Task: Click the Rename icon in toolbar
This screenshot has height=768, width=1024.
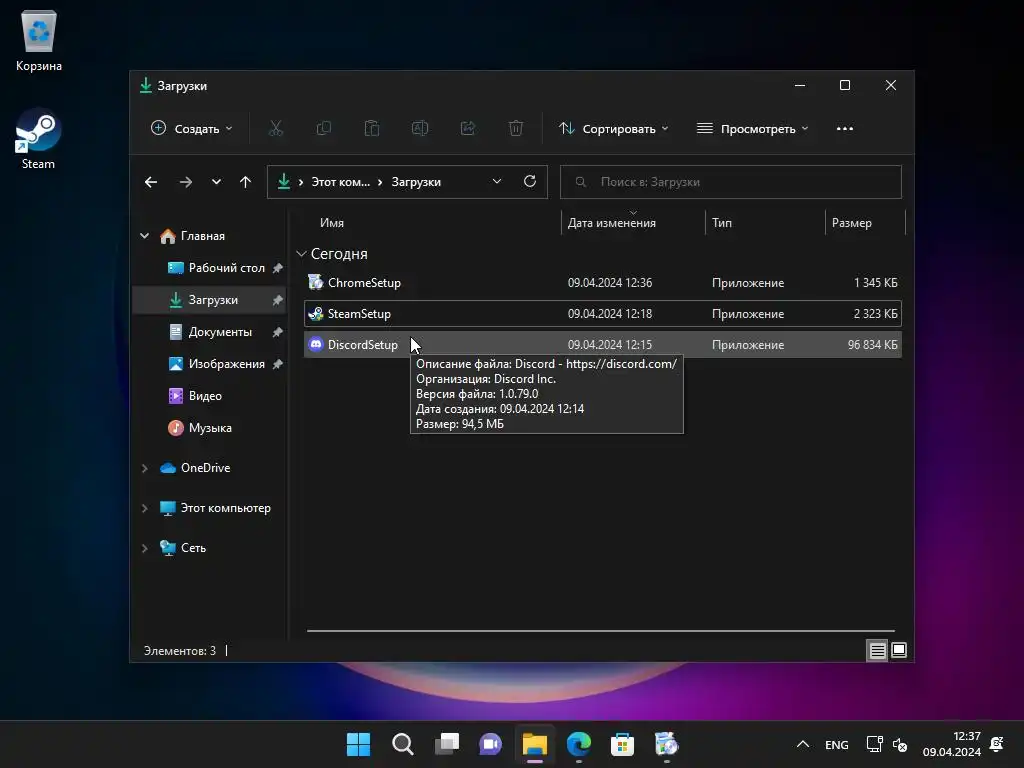Action: point(420,129)
